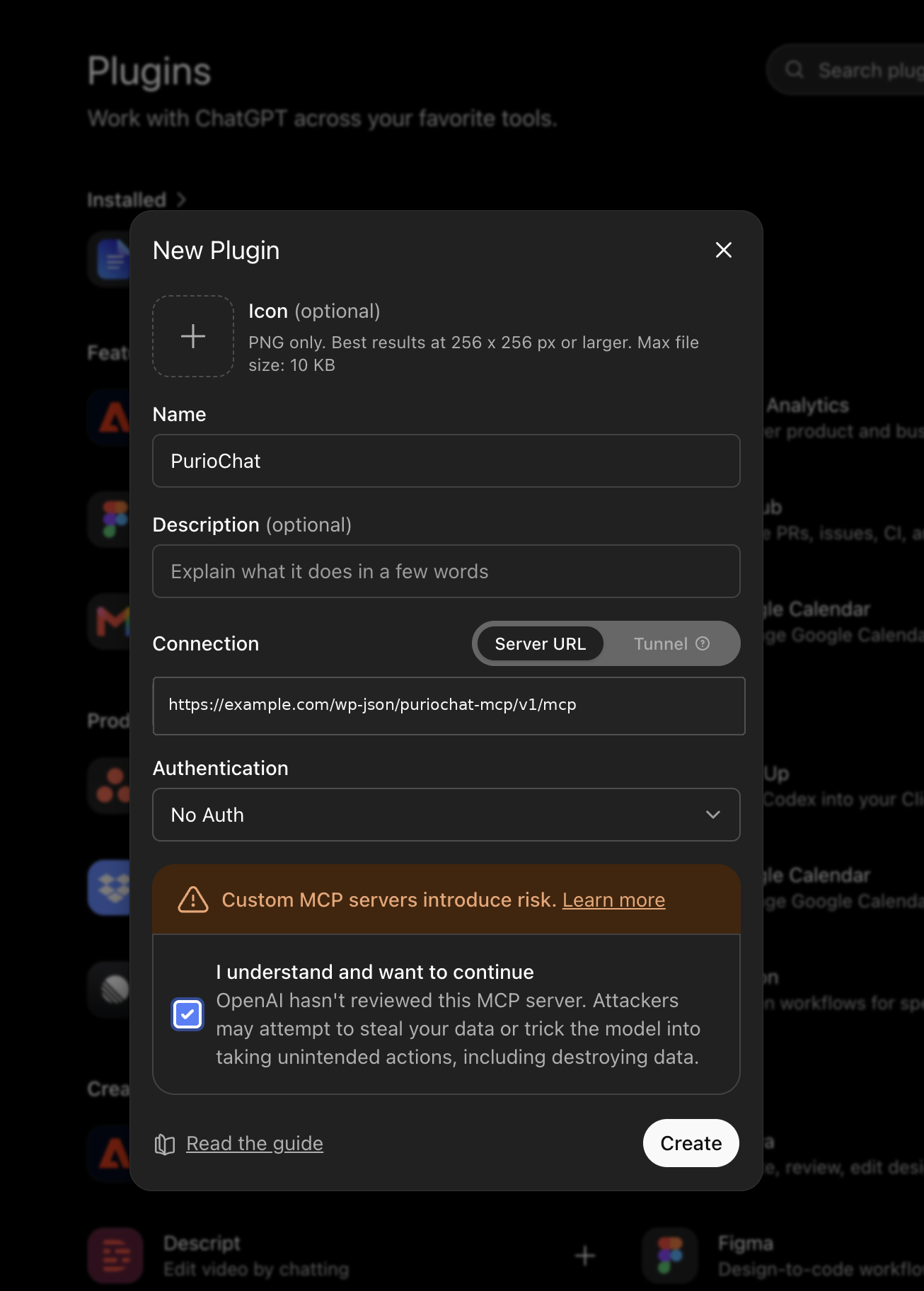This screenshot has height=1291, width=924.
Task: Open the Descript plugin icon
Action: pos(115,1256)
